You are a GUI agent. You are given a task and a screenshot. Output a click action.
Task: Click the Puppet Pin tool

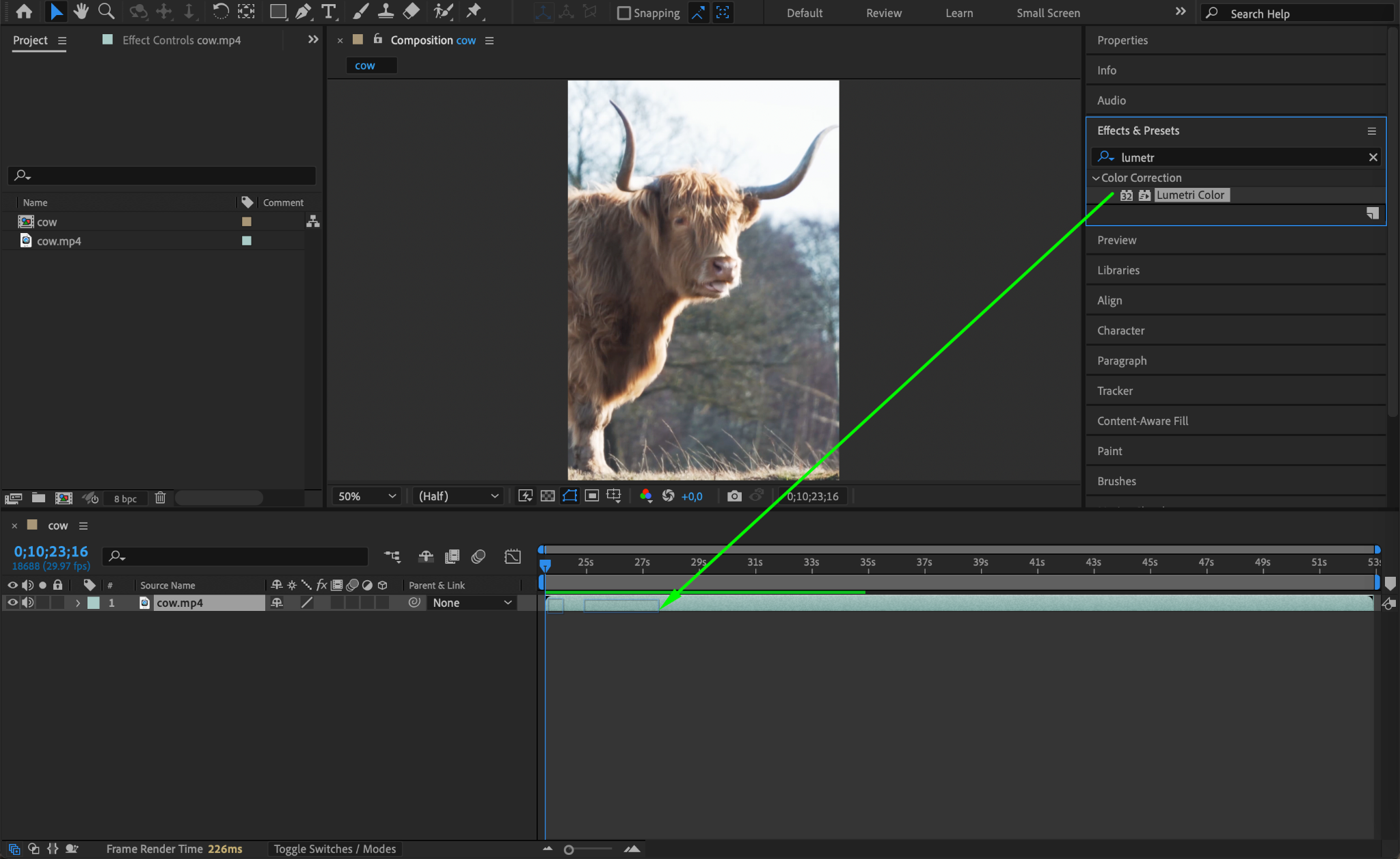tap(473, 12)
